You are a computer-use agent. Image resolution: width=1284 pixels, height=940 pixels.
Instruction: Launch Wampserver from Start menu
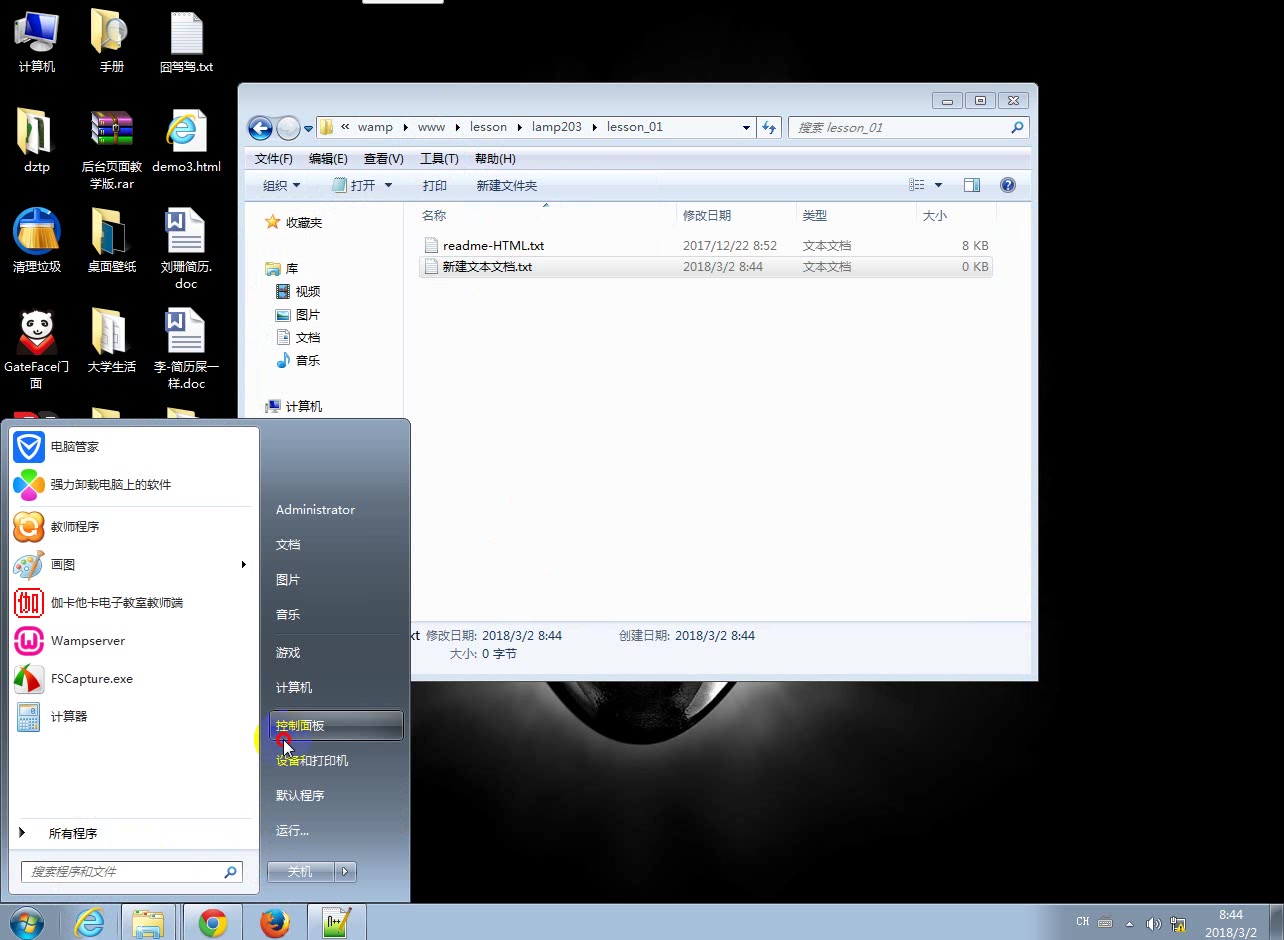click(132, 641)
